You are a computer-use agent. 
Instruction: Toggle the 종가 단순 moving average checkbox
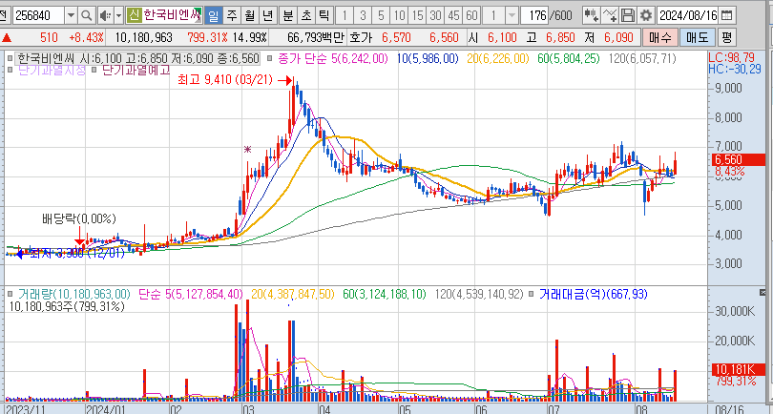tap(269, 59)
